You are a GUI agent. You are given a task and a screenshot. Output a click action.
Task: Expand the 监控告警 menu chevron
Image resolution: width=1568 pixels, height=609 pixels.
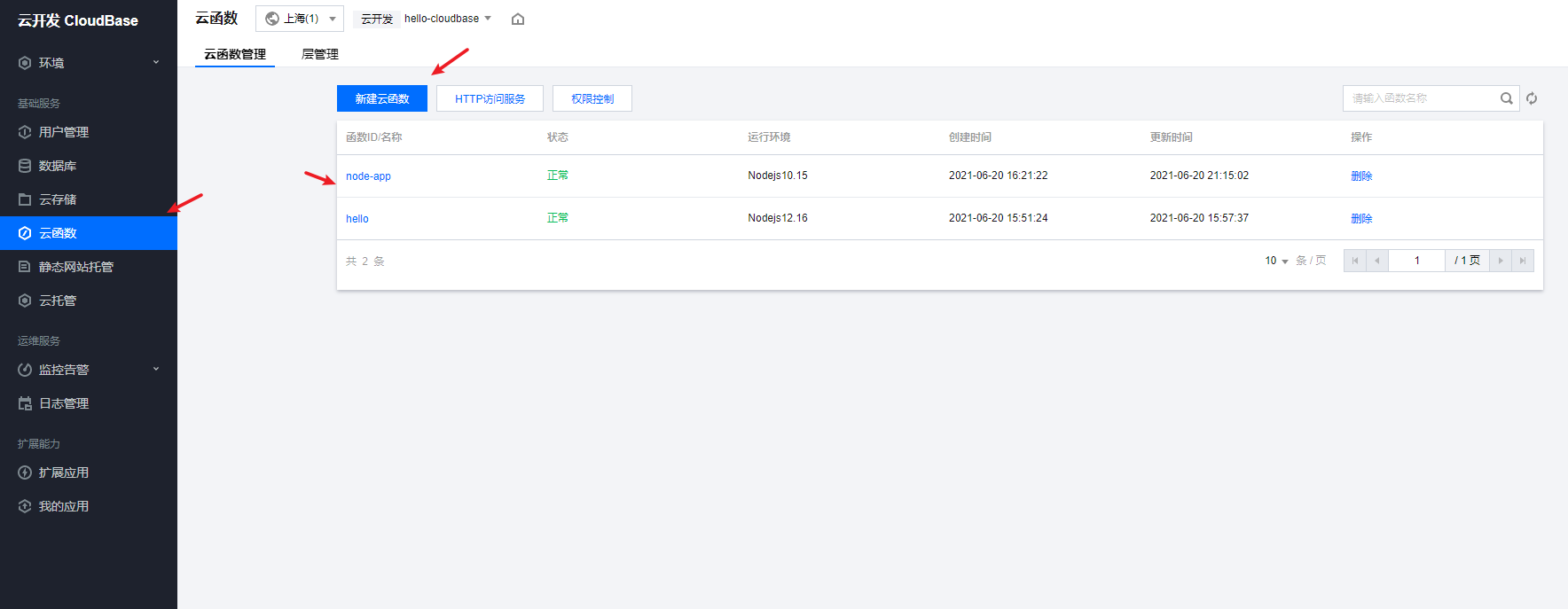coord(156,369)
